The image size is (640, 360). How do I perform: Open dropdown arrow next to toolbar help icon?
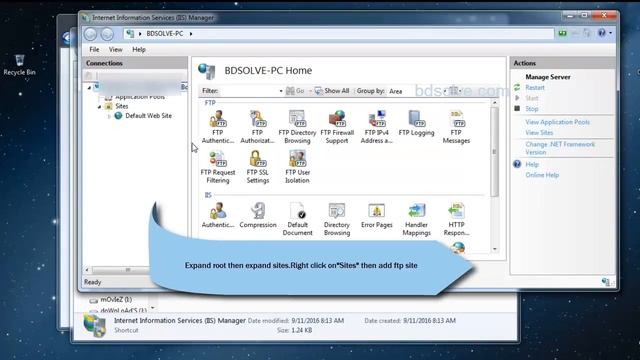[x=611, y=33]
